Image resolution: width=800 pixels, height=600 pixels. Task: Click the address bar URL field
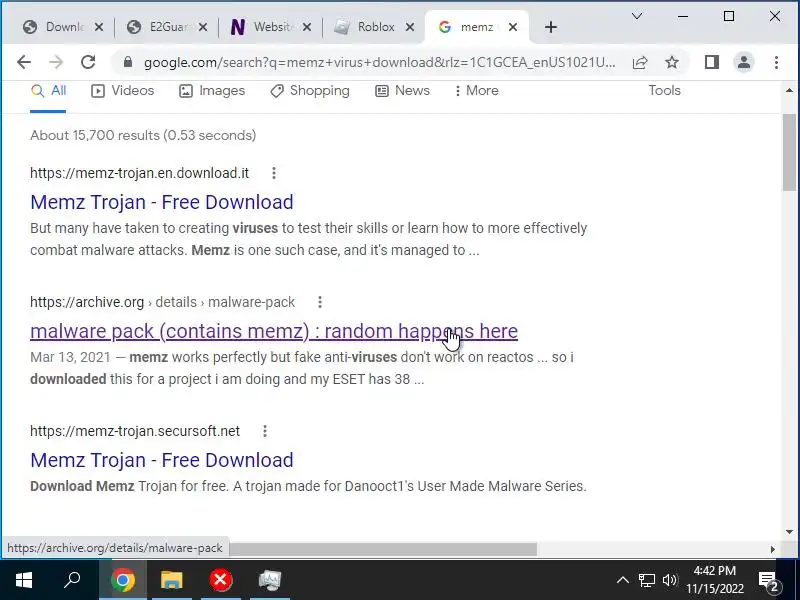point(380,62)
